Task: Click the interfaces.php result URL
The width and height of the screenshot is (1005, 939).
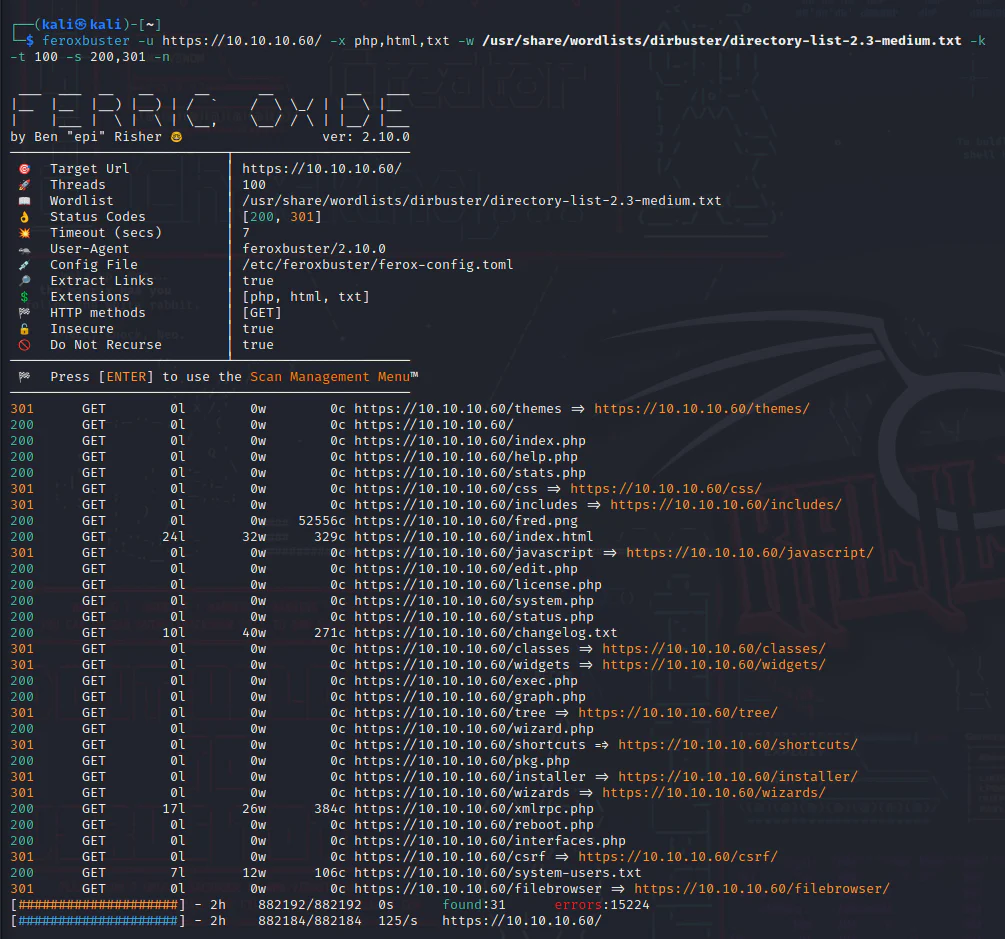Action: (490, 840)
